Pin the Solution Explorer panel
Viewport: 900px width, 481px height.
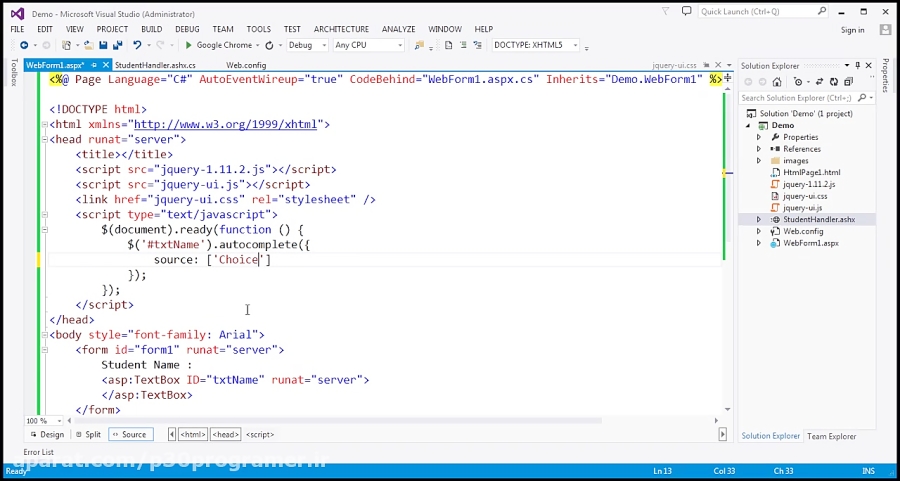(x=858, y=65)
